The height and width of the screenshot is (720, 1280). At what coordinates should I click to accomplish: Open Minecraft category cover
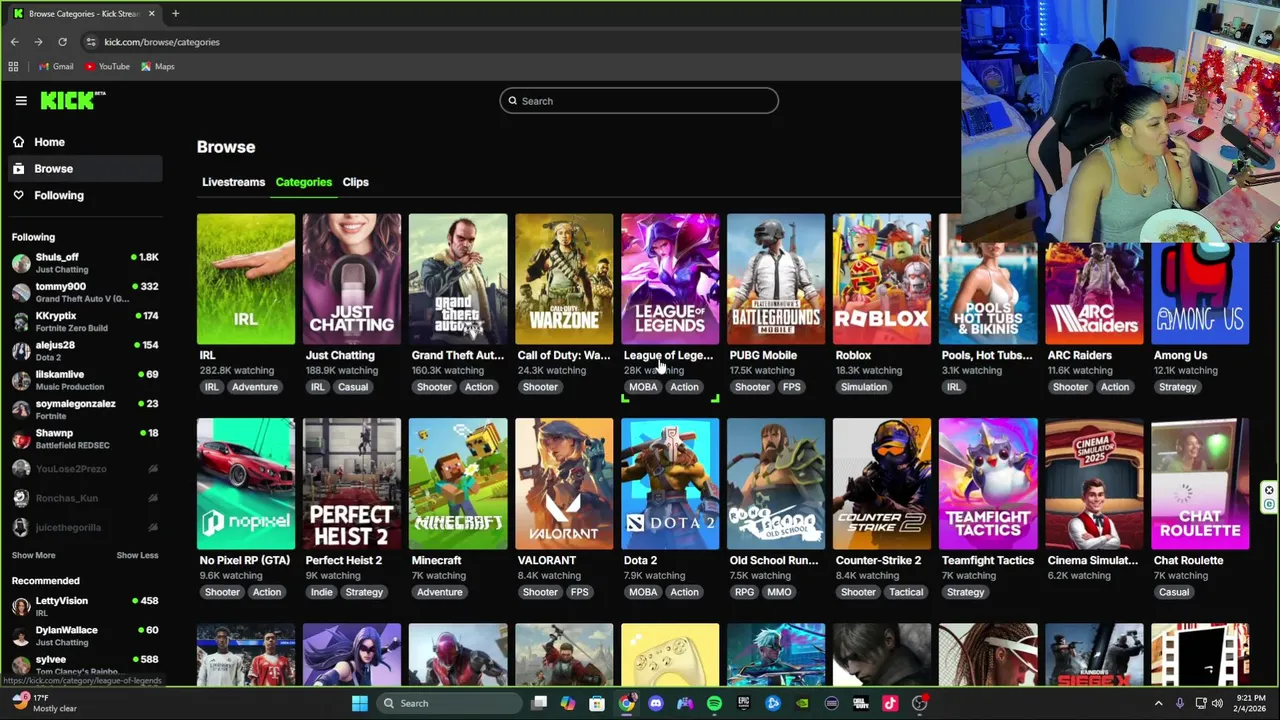(458, 484)
